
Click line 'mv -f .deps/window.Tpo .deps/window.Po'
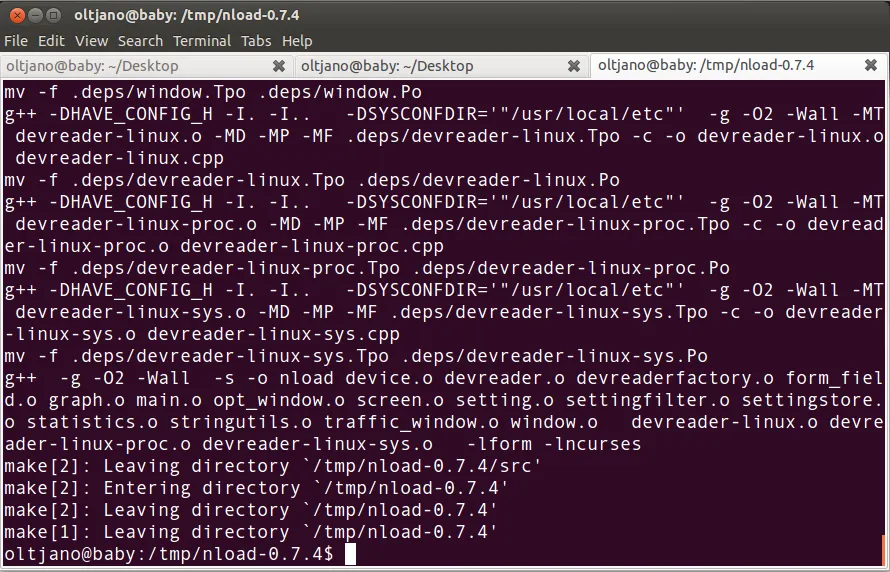(x=213, y=92)
